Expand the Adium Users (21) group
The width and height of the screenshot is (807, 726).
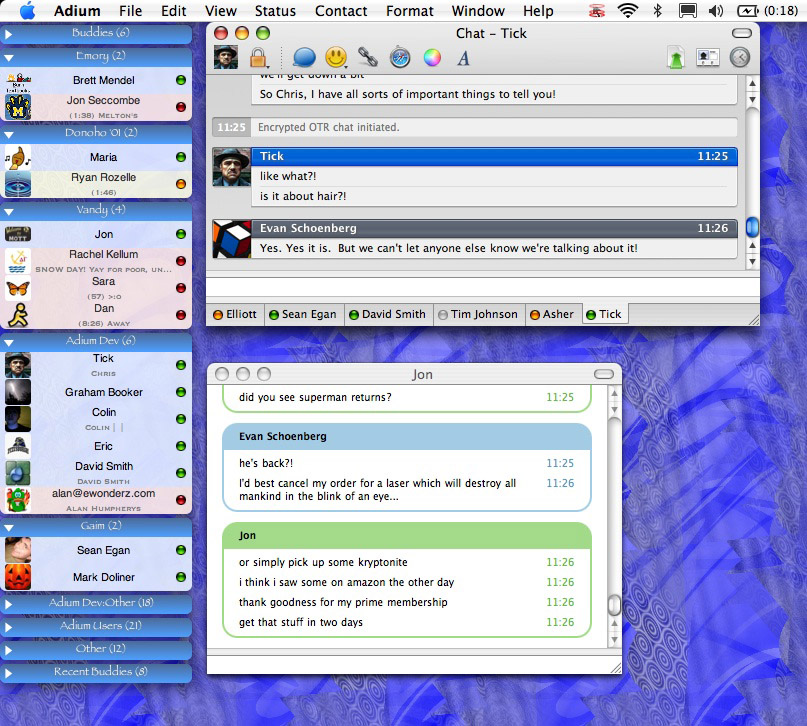tap(95, 626)
